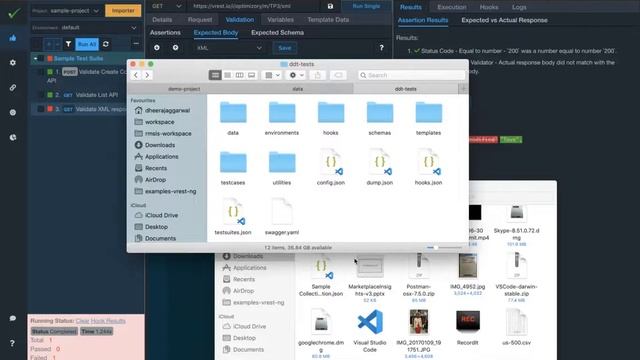Image resolution: width=640 pixels, height=360 pixels.
Task: Add a new Finder tab with plus button
Action: [463, 89]
